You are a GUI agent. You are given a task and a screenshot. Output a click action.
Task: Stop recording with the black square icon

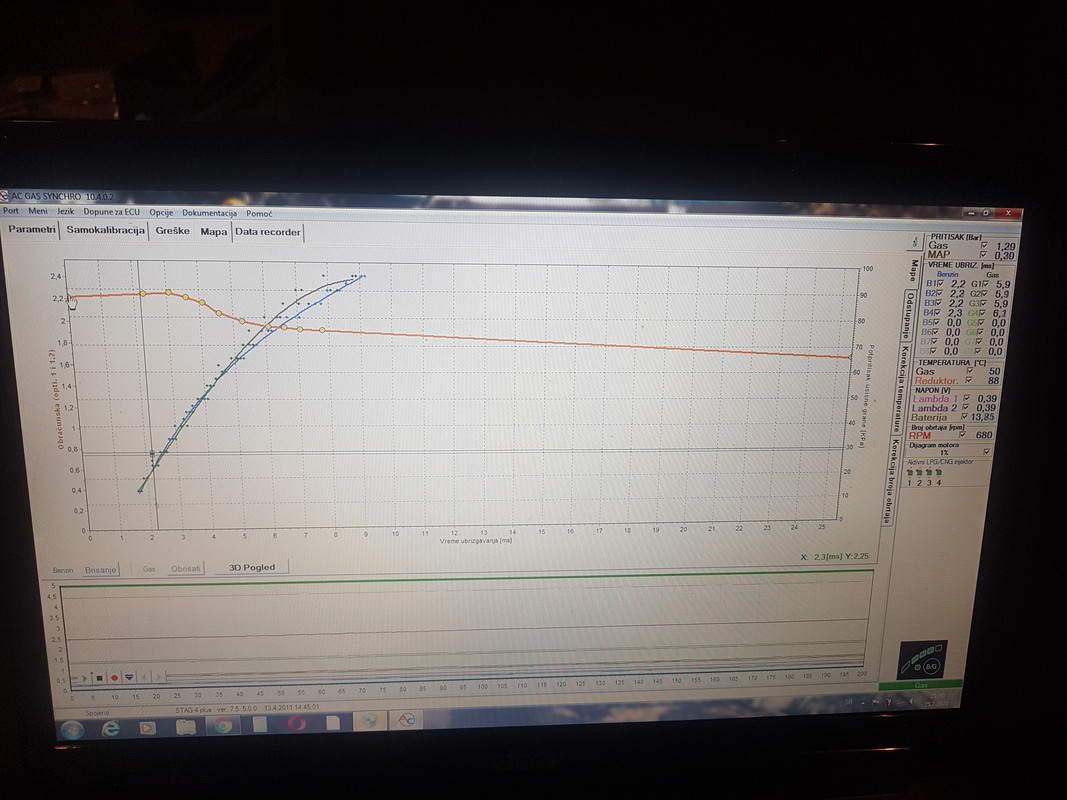click(99, 678)
